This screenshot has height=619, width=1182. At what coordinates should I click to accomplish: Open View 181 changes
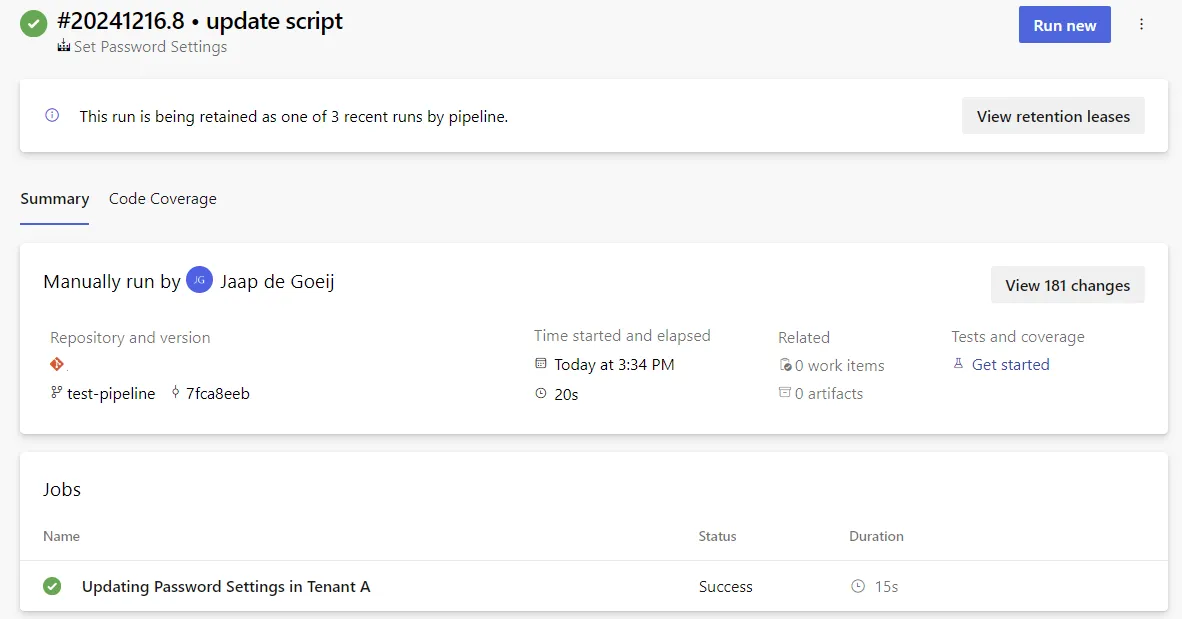(x=1067, y=285)
